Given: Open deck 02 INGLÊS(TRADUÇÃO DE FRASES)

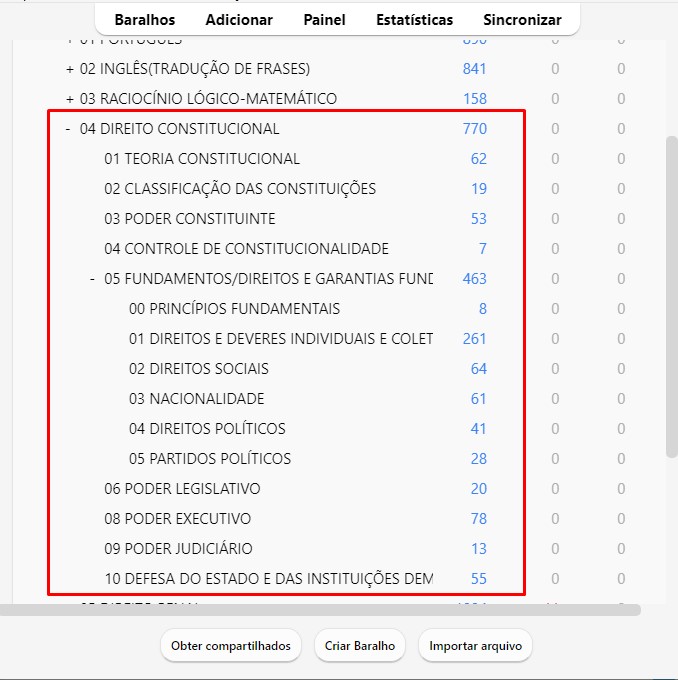Looking at the screenshot, I should point(195,69).
